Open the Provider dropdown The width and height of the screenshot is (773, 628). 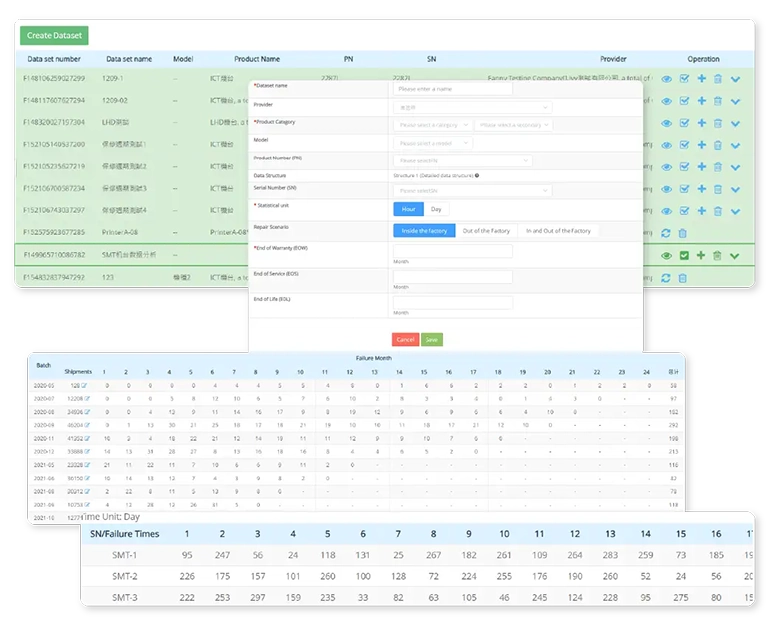click(472, 107)
